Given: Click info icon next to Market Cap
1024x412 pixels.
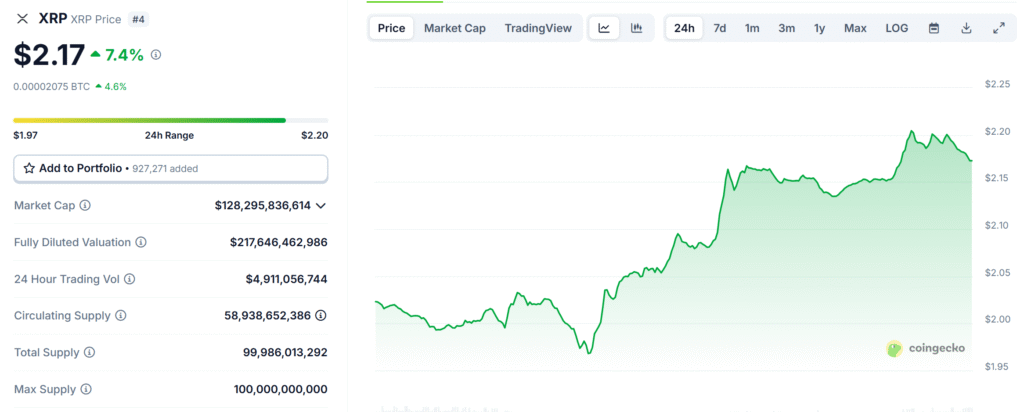Looking at the screenshot, I should (x=85, y=205).
